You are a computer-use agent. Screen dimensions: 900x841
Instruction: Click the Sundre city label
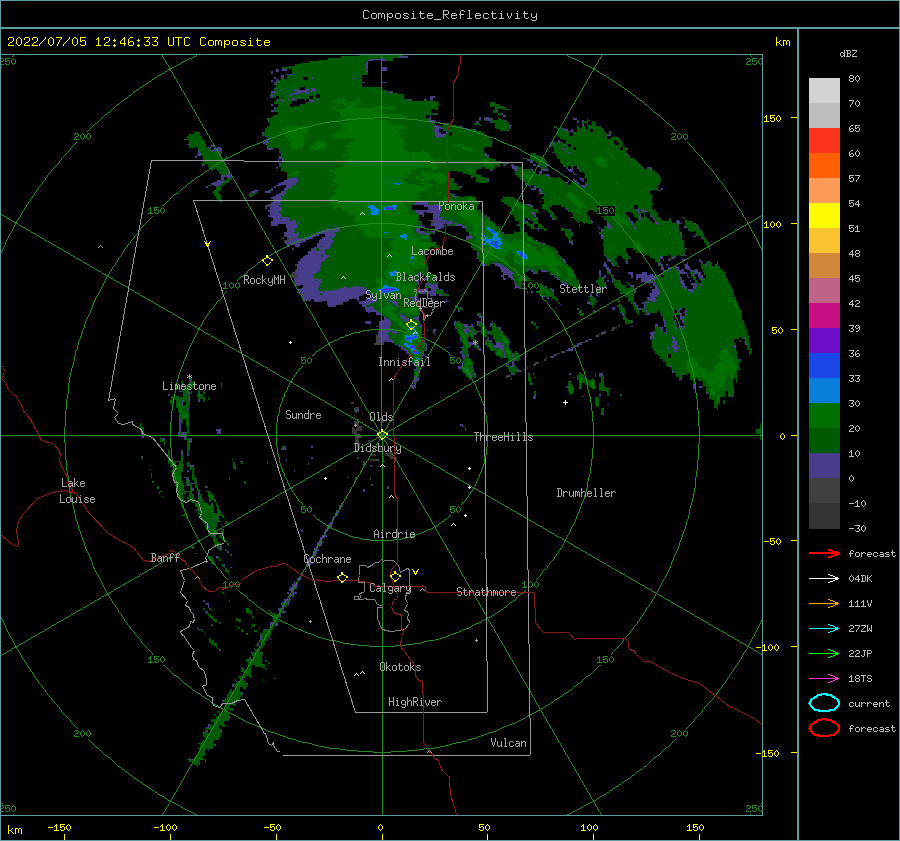[303, 415]
